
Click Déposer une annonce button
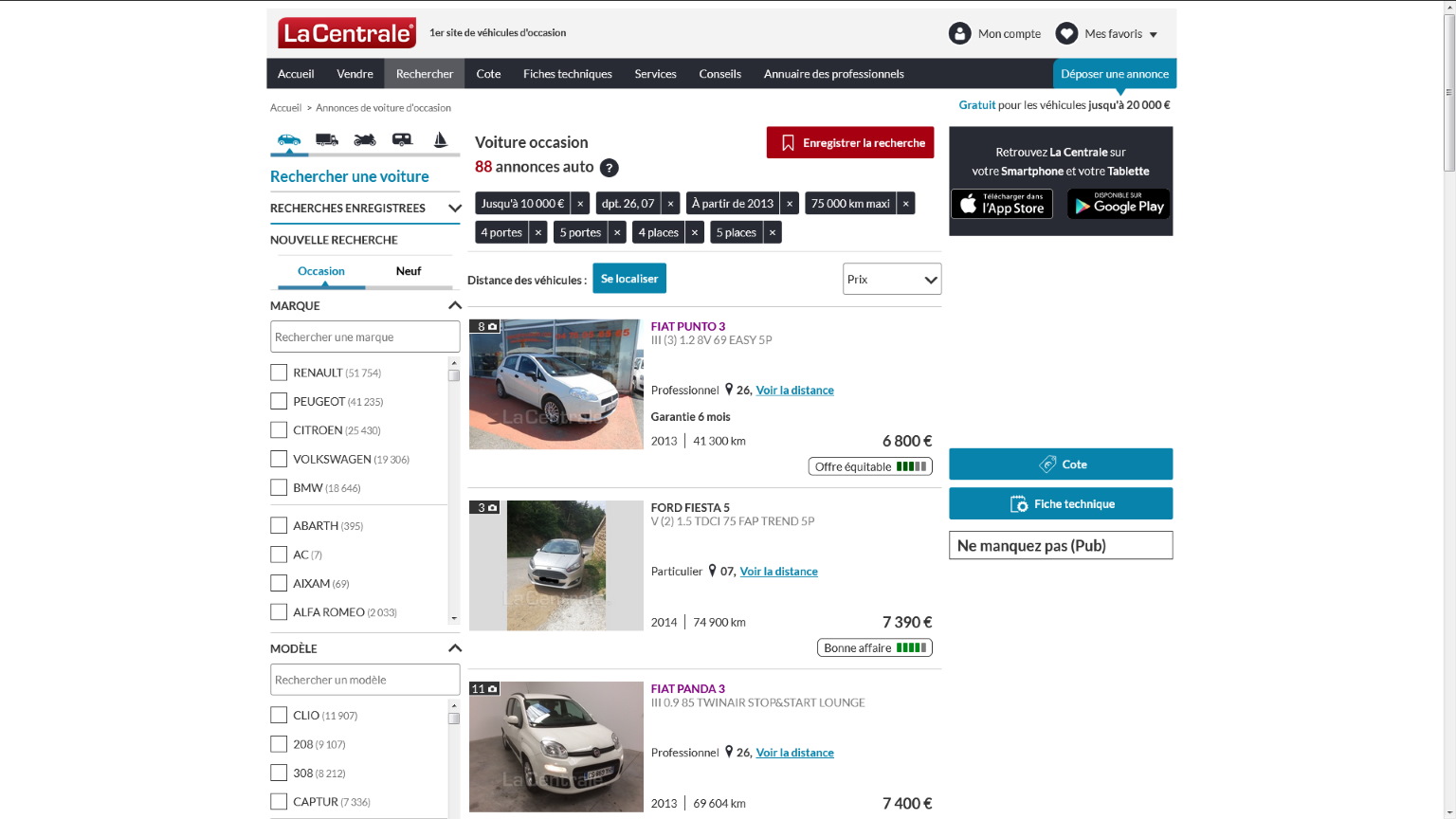click(x=1115, y=74)
